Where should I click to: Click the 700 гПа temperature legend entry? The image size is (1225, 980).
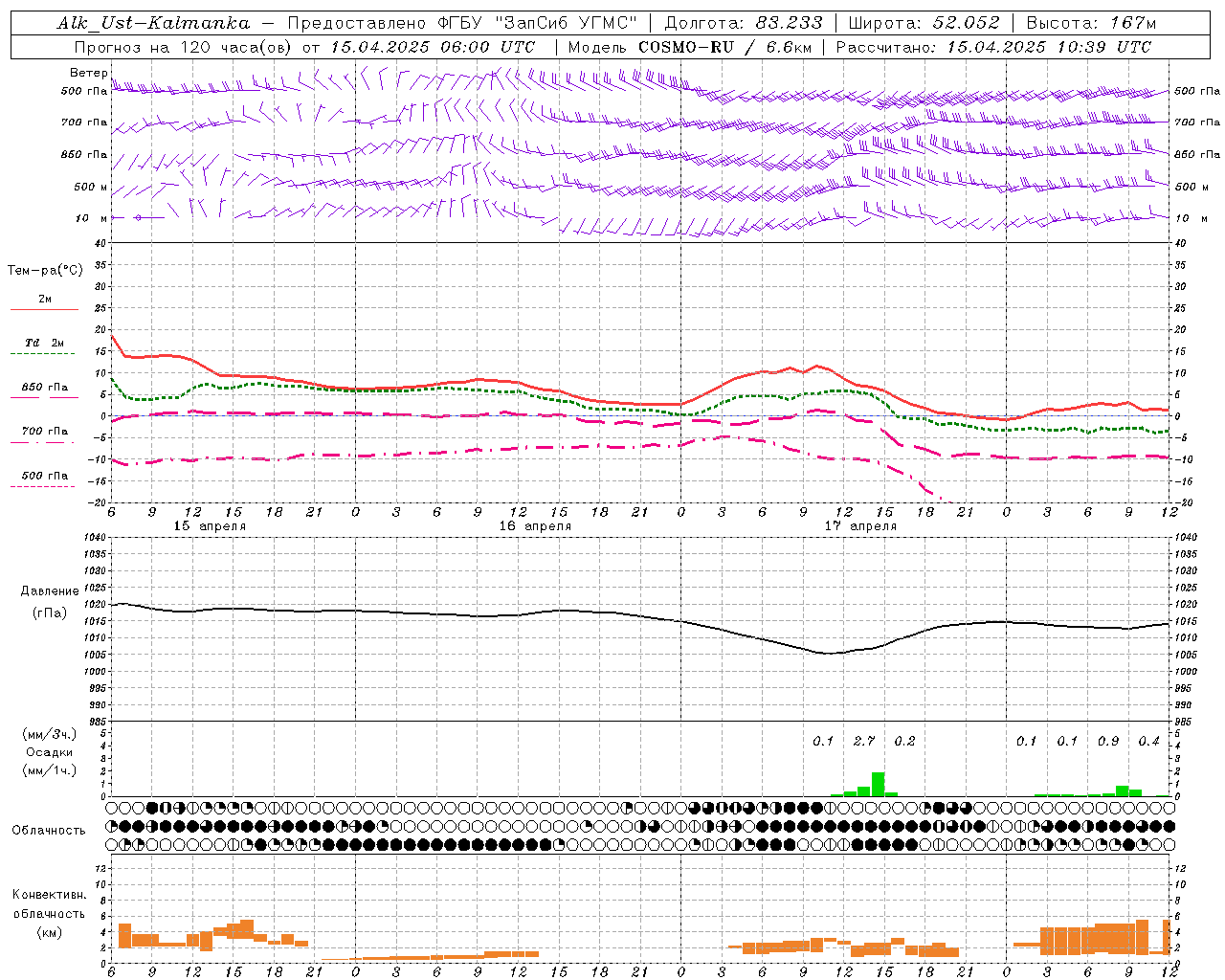point(45,431)
